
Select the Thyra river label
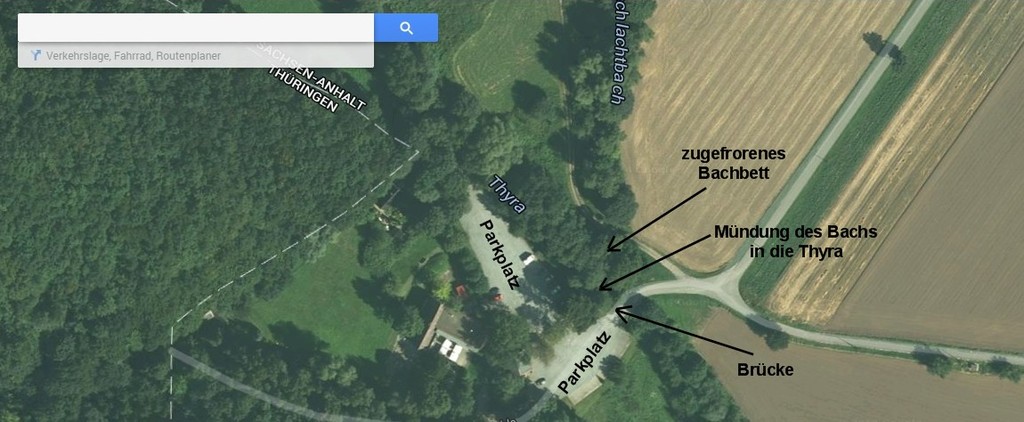tap(508, 194)
